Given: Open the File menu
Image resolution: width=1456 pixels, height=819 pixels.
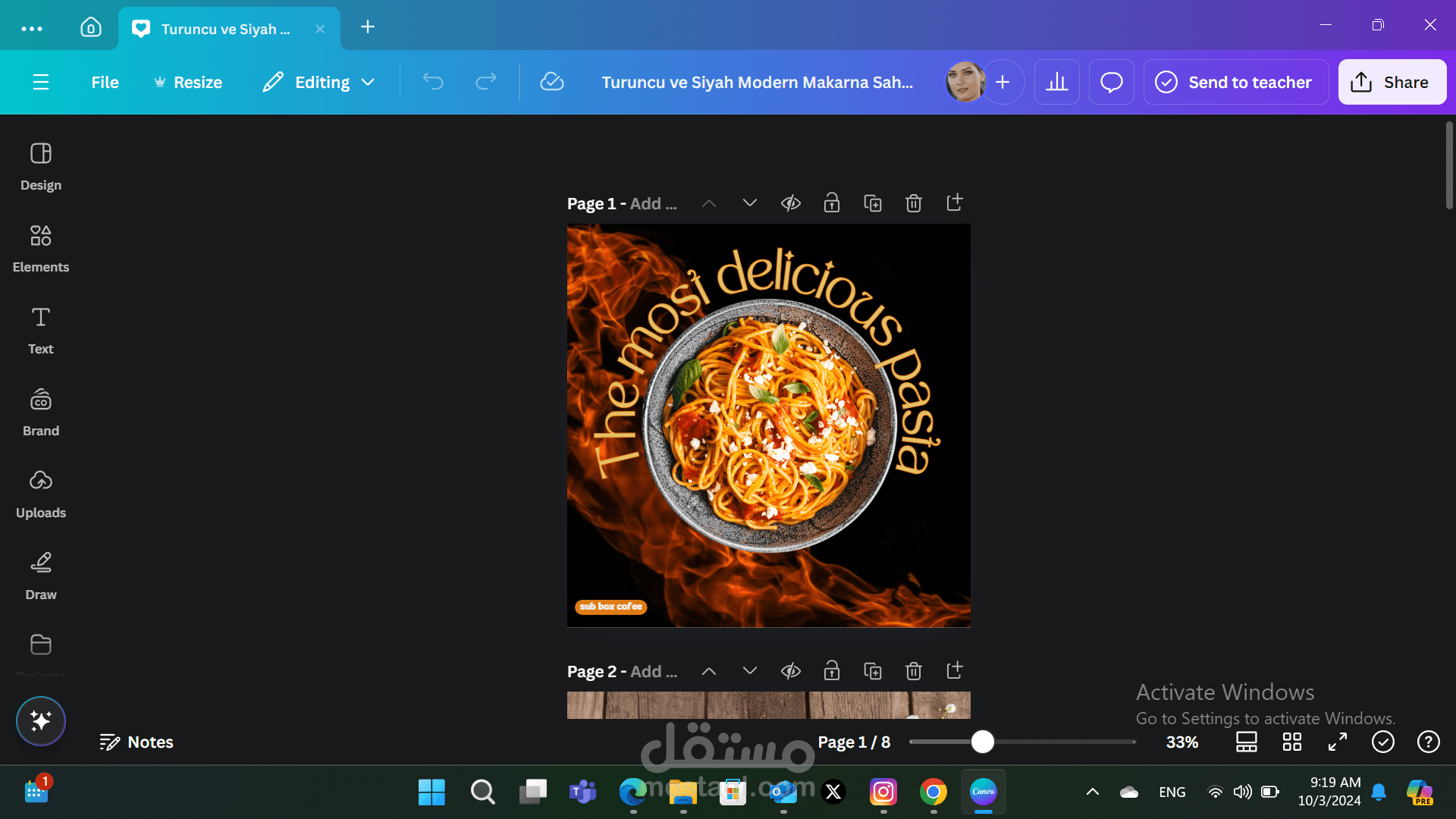Looking at the screenshot, I should (x=105, y=82).
